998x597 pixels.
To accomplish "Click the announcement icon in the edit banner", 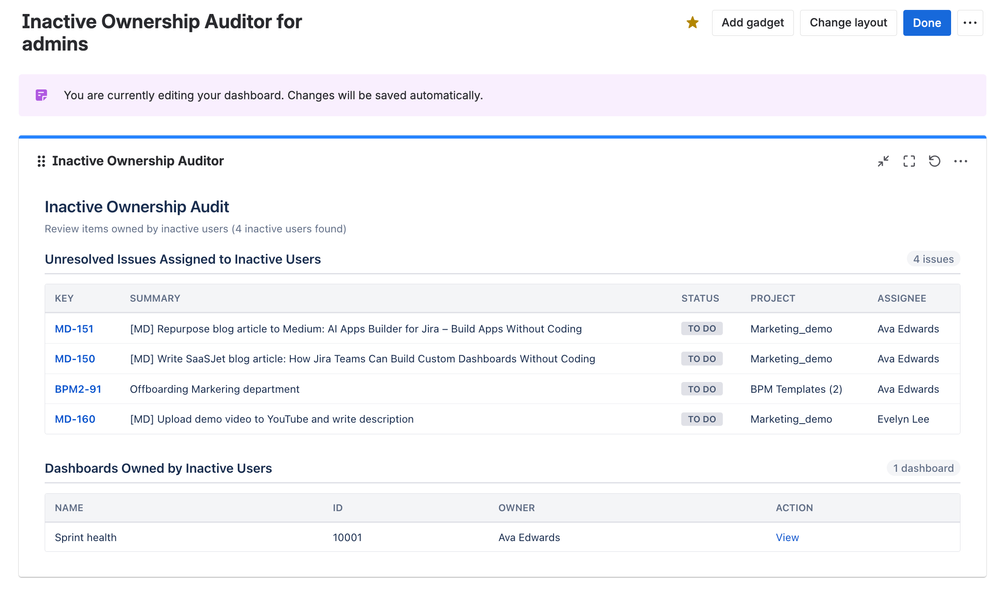I will point(41,94).
